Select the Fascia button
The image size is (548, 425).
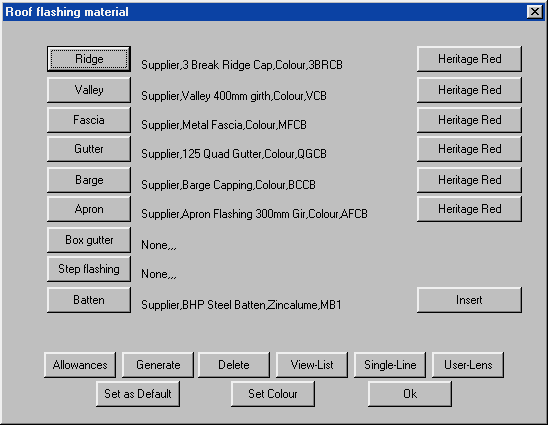(x=89, y=120)
